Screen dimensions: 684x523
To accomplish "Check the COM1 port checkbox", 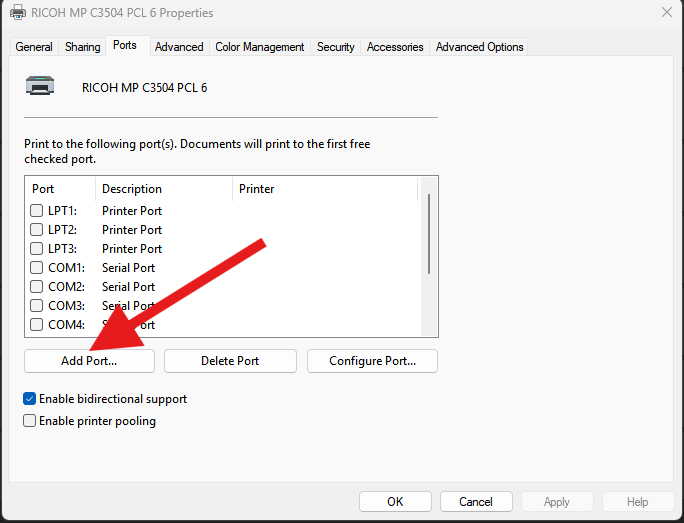I will click(x=37, y=267).
